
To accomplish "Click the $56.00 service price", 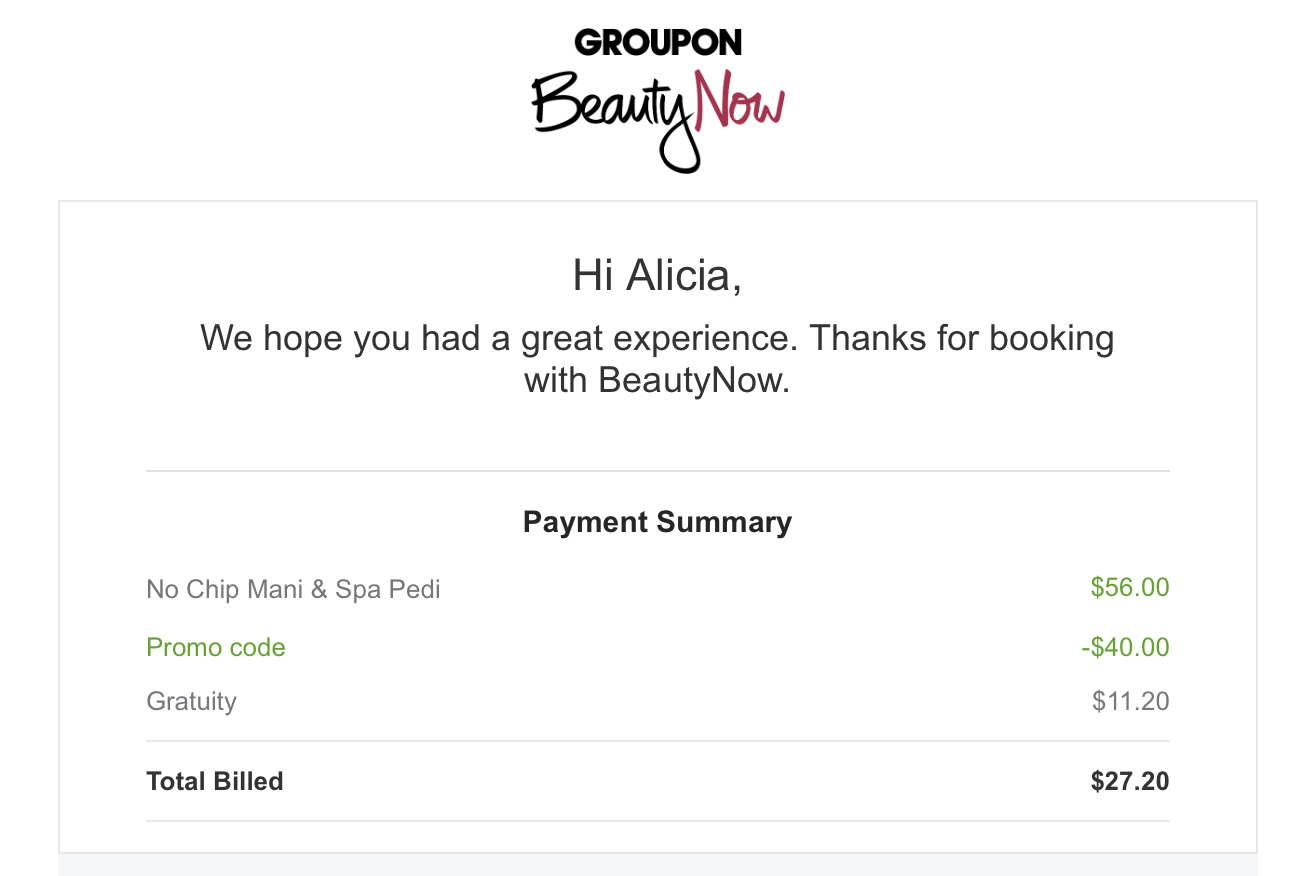I will click(x=1129, y=587).
